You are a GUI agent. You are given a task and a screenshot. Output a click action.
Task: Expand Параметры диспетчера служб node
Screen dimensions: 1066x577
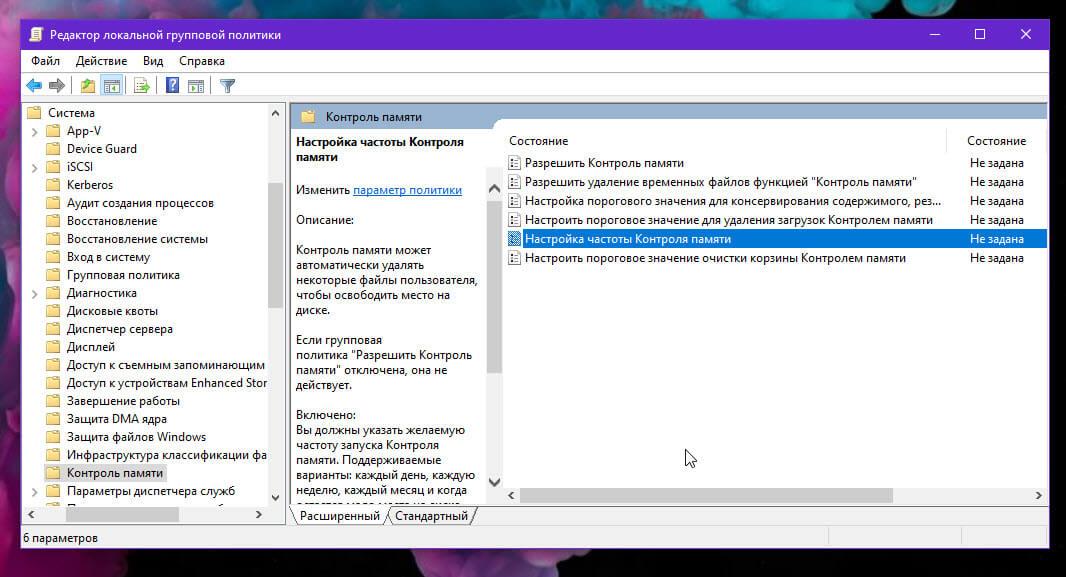coord(35,491)
